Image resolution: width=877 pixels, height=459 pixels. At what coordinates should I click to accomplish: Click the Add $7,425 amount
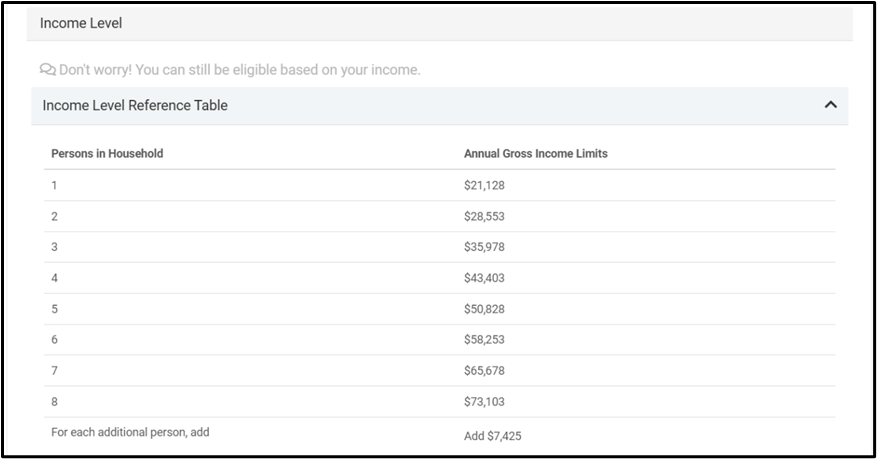492,436
